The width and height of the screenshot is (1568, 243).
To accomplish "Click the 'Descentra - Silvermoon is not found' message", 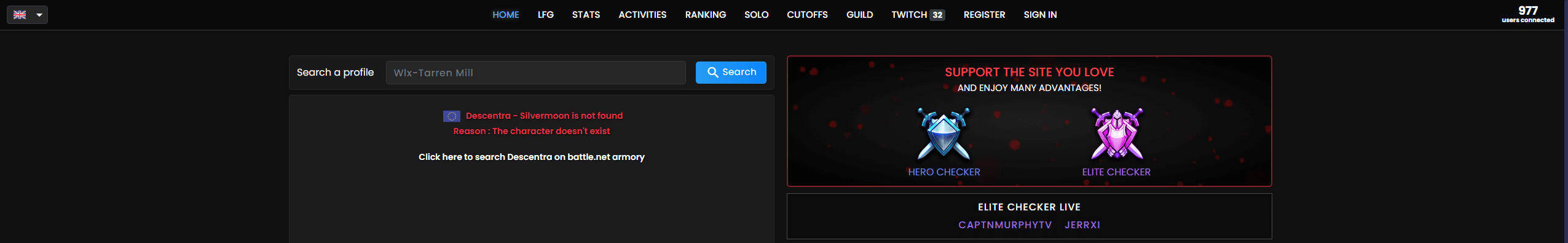I will (544, 116).
